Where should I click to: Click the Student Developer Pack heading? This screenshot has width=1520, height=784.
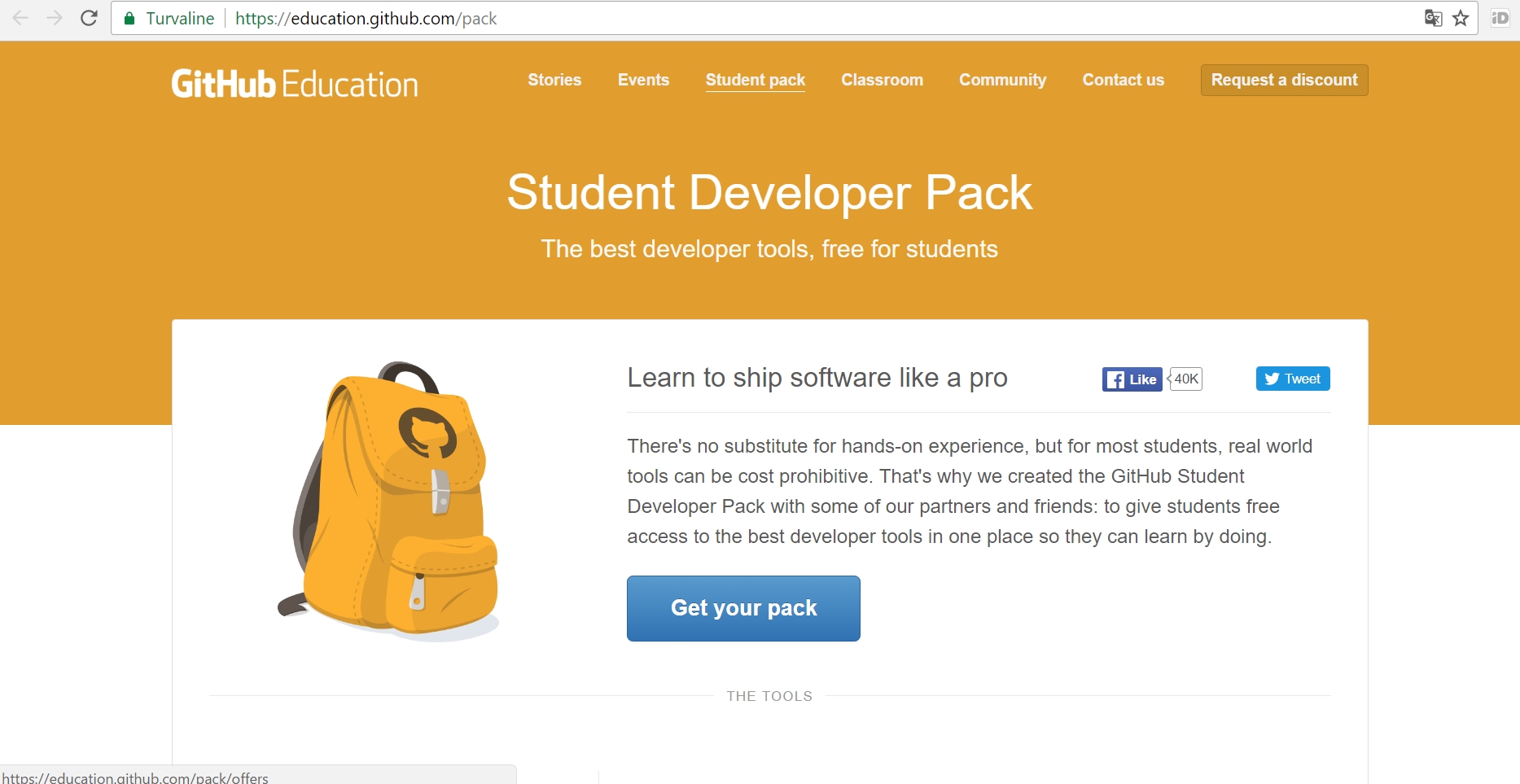pos(769,193)
